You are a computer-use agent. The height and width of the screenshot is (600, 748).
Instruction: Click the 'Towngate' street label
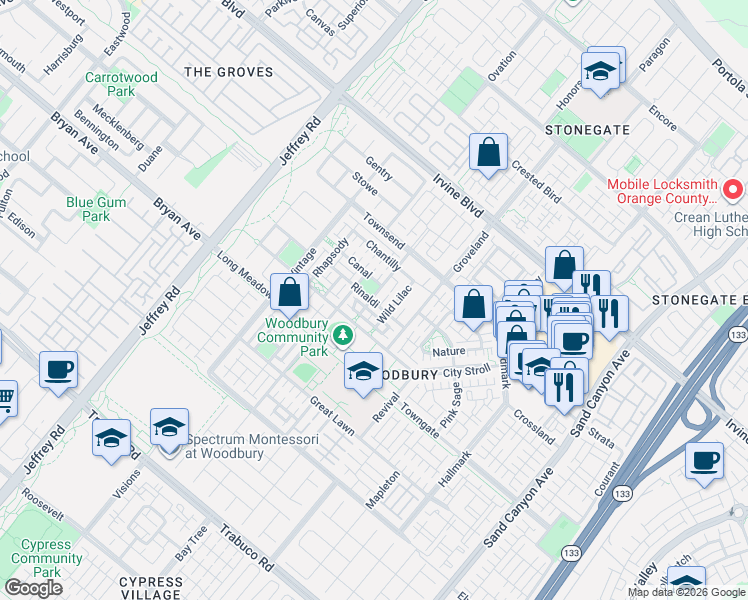click(x=419, y=421)
